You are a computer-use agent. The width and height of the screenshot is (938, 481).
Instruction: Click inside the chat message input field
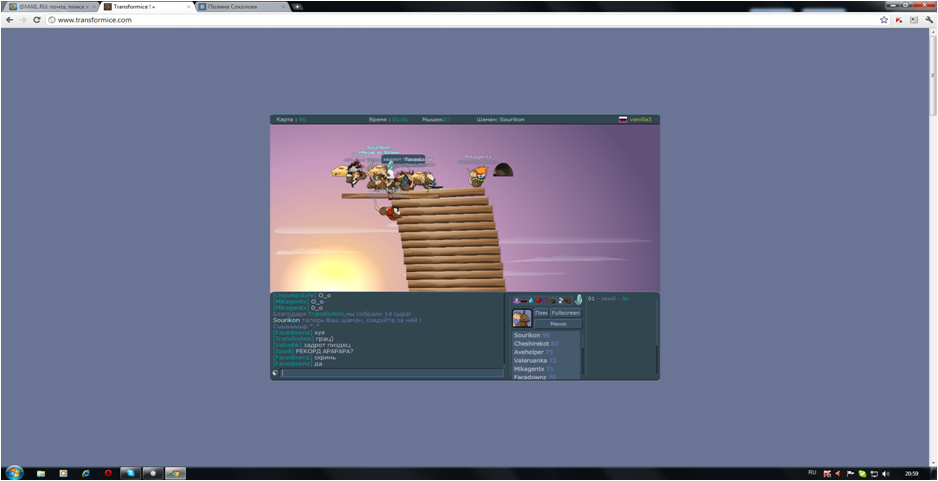[x=392, y=373]
